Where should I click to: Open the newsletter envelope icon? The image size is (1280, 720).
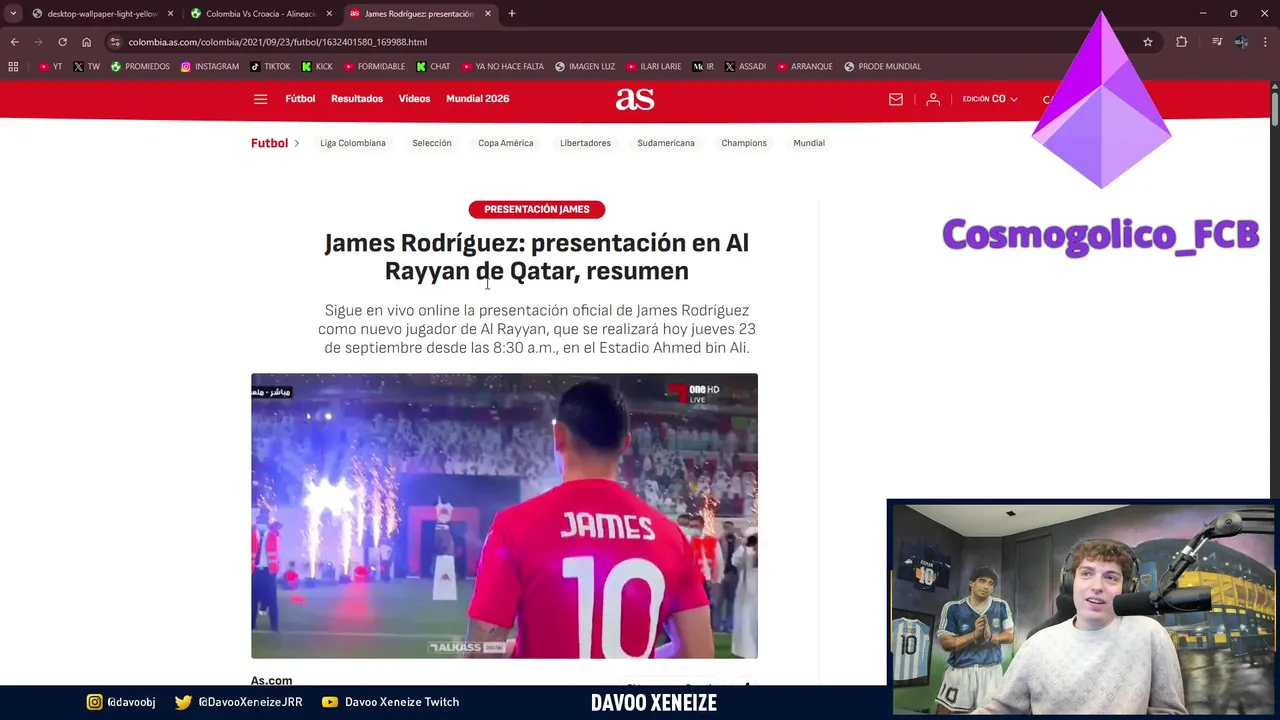click(896, 99)
